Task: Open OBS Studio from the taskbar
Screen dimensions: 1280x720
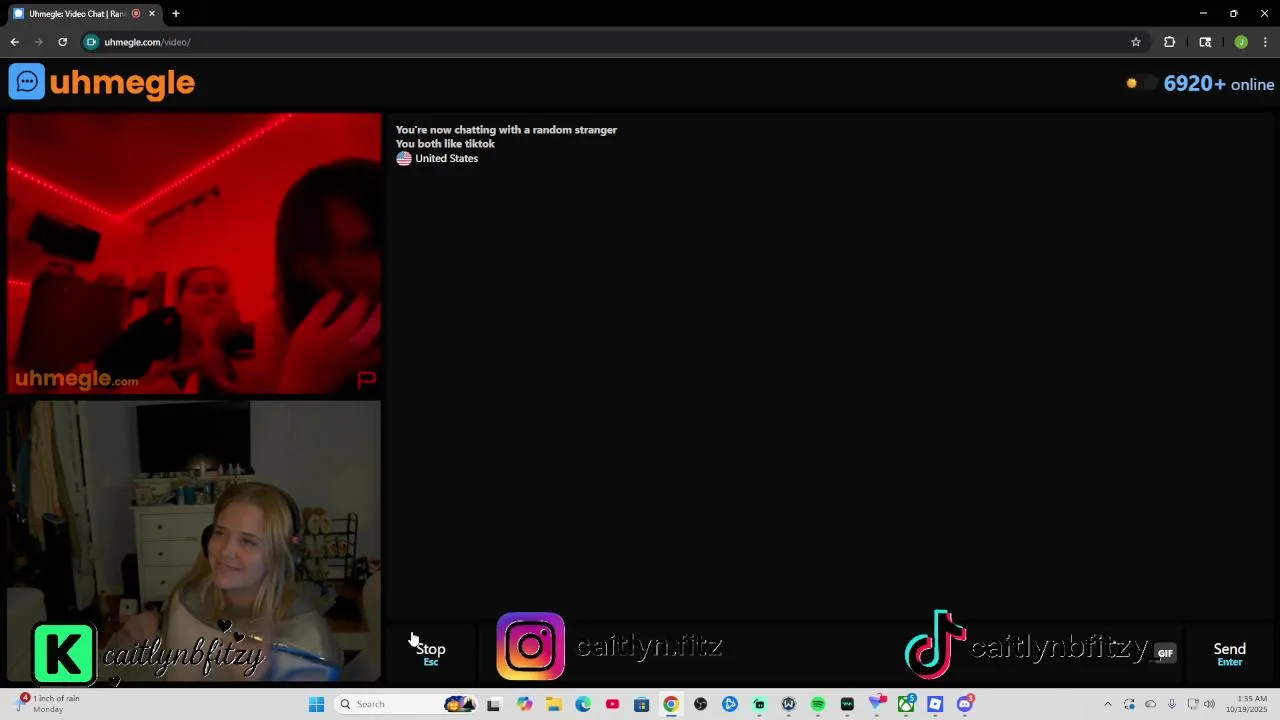Action: coord(700,704)
